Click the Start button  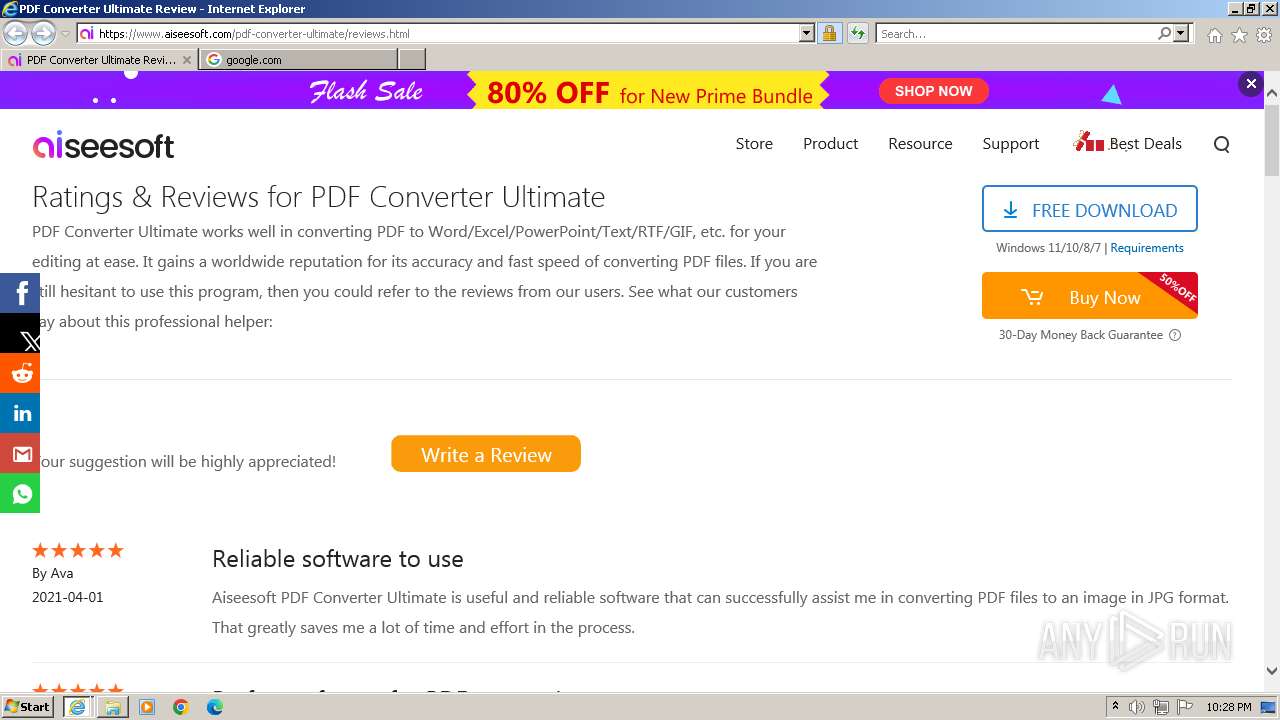[28, 707]
